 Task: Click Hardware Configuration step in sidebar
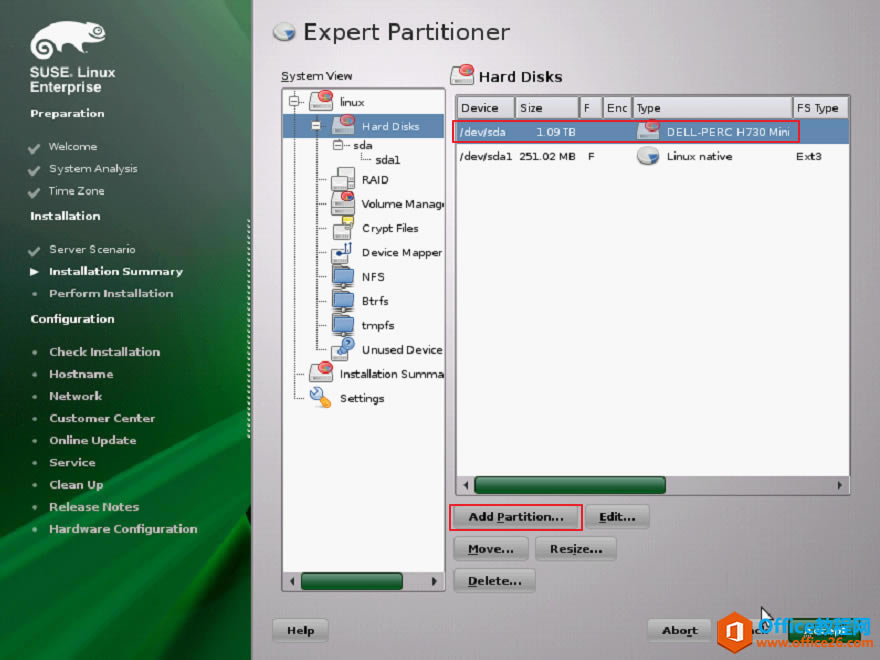(123, 529)
